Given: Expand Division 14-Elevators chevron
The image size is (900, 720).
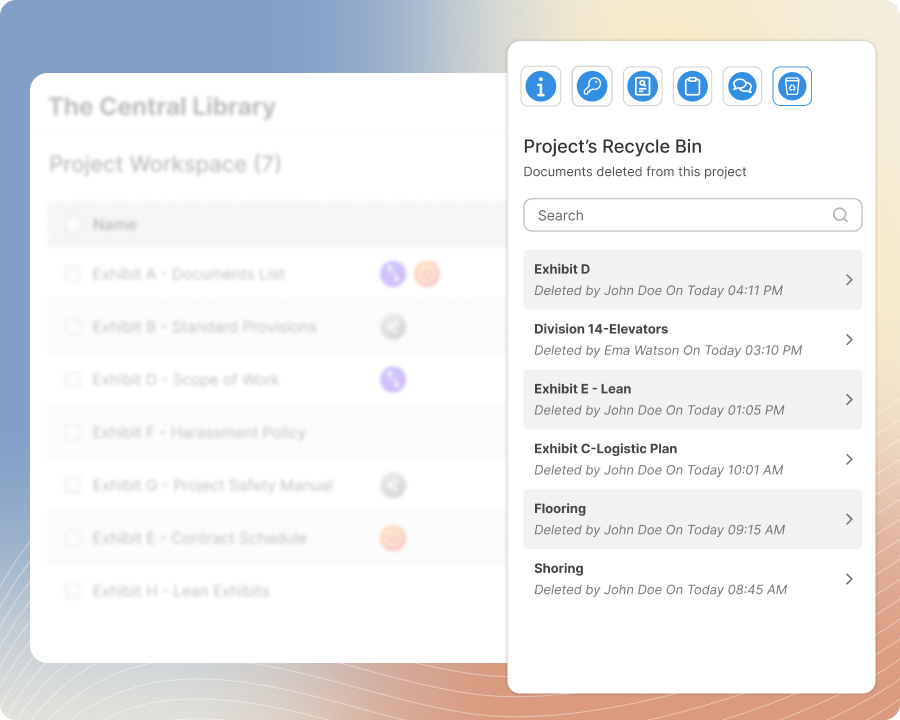Looking at the screenshot, I should click(x=849, y=339).
